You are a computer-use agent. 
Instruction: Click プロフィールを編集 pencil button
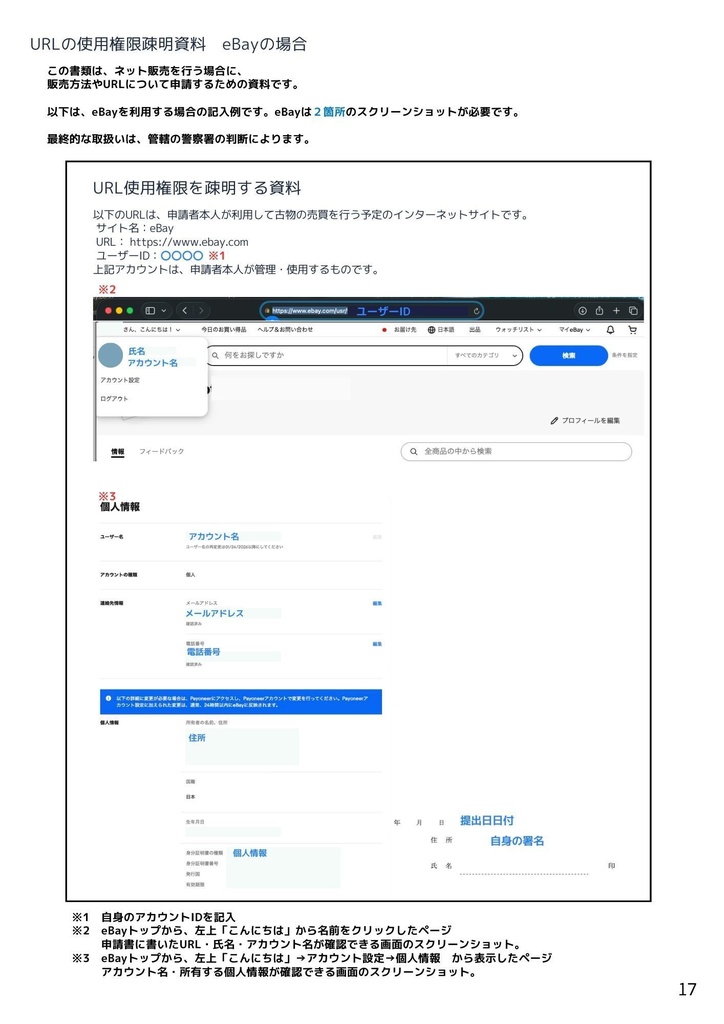pos(585,421)
